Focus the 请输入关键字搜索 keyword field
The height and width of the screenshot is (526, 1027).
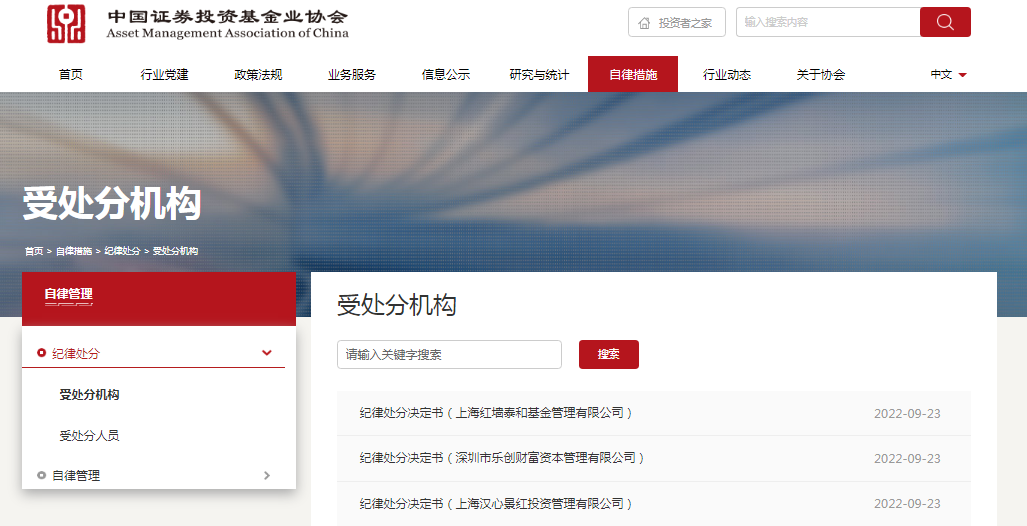click(449, 354)
